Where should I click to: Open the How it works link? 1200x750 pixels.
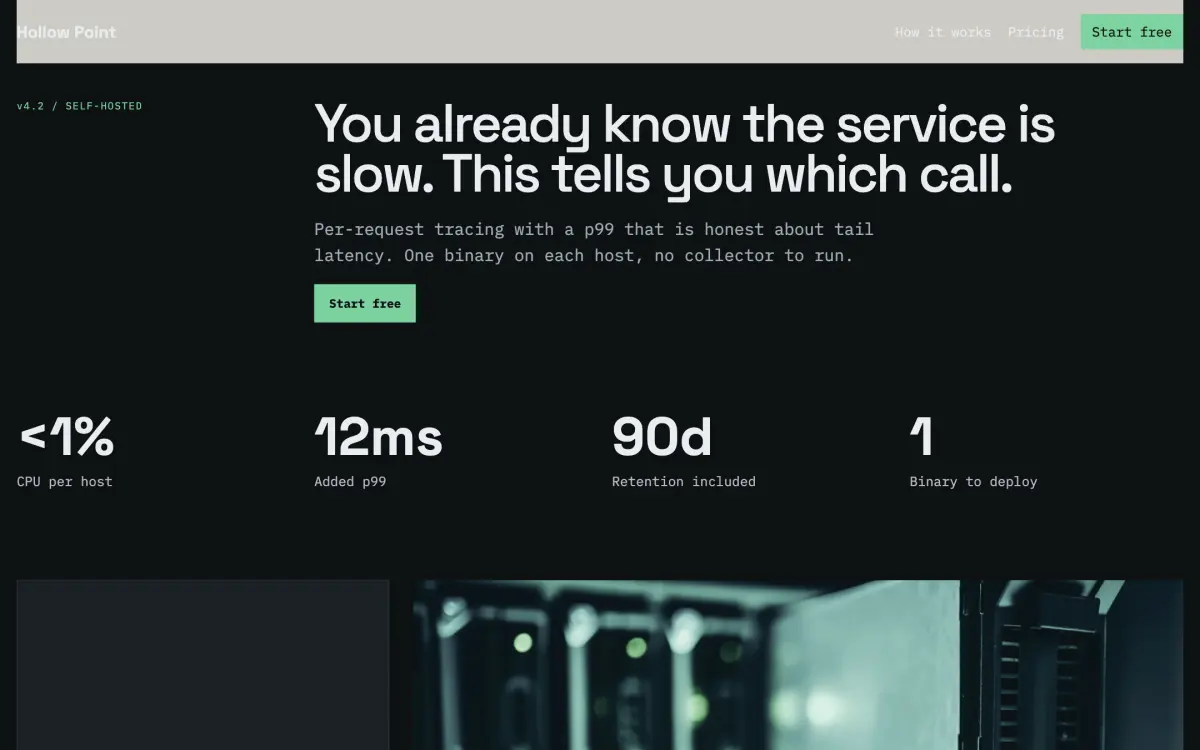tap(943, 32)
